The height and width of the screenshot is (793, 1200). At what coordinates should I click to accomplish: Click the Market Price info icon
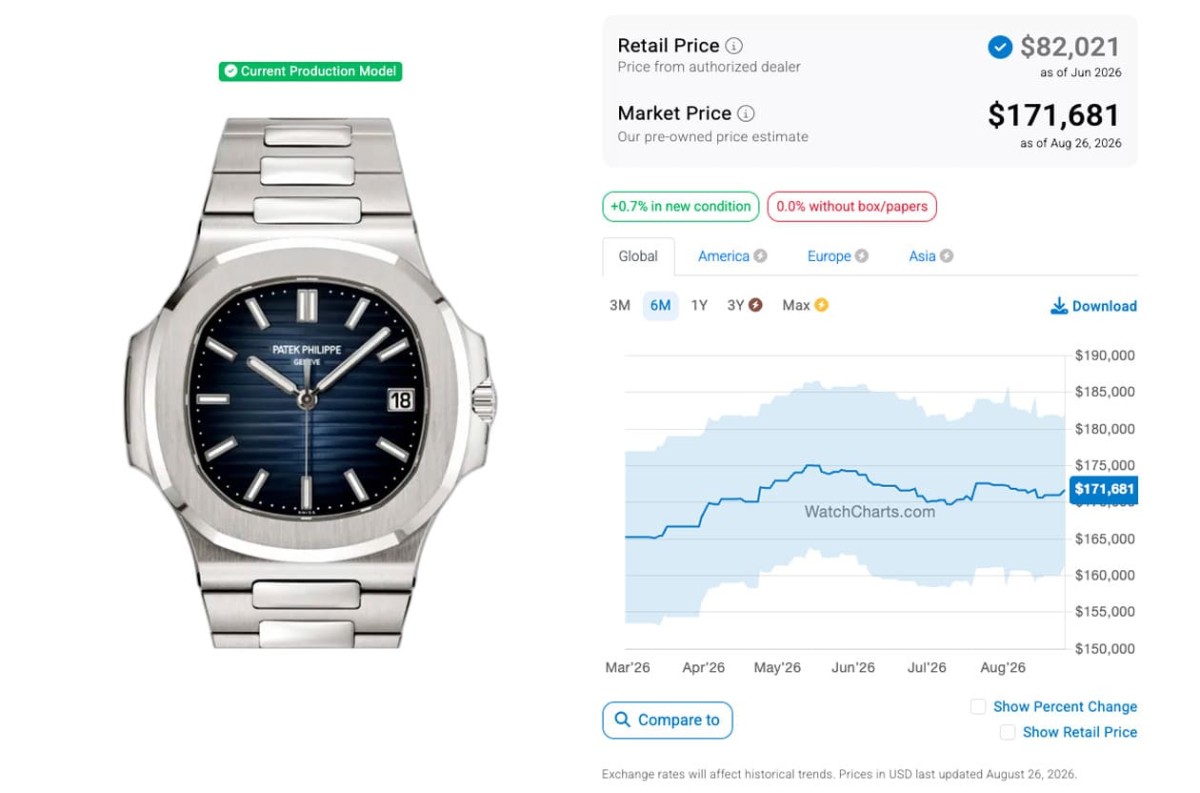(x=746, y=114)
